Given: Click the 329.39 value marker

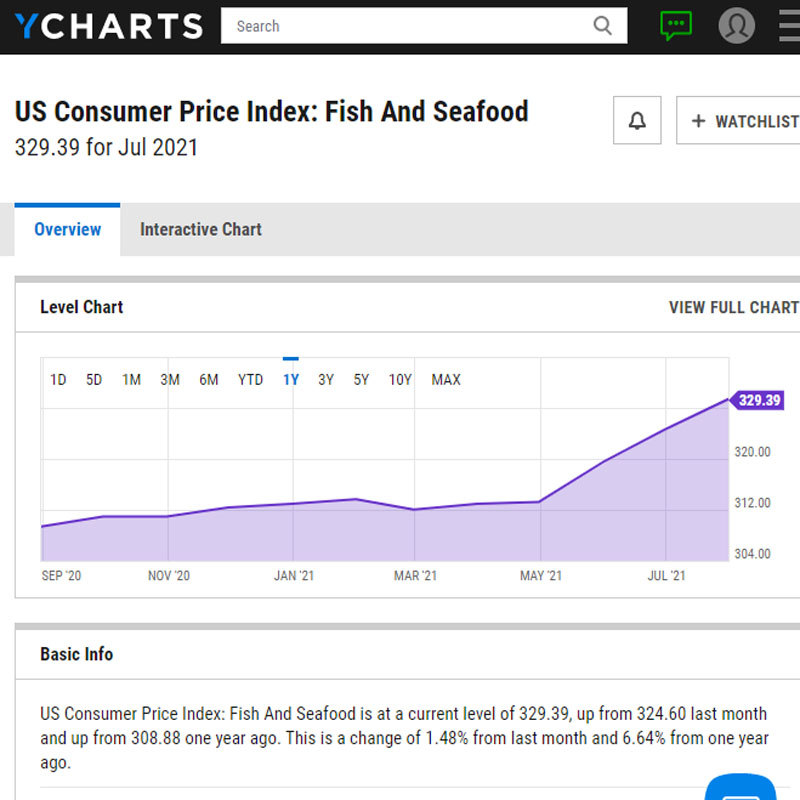Looking at the screenshot, I should pyautogui.click(x=758, y=400).
